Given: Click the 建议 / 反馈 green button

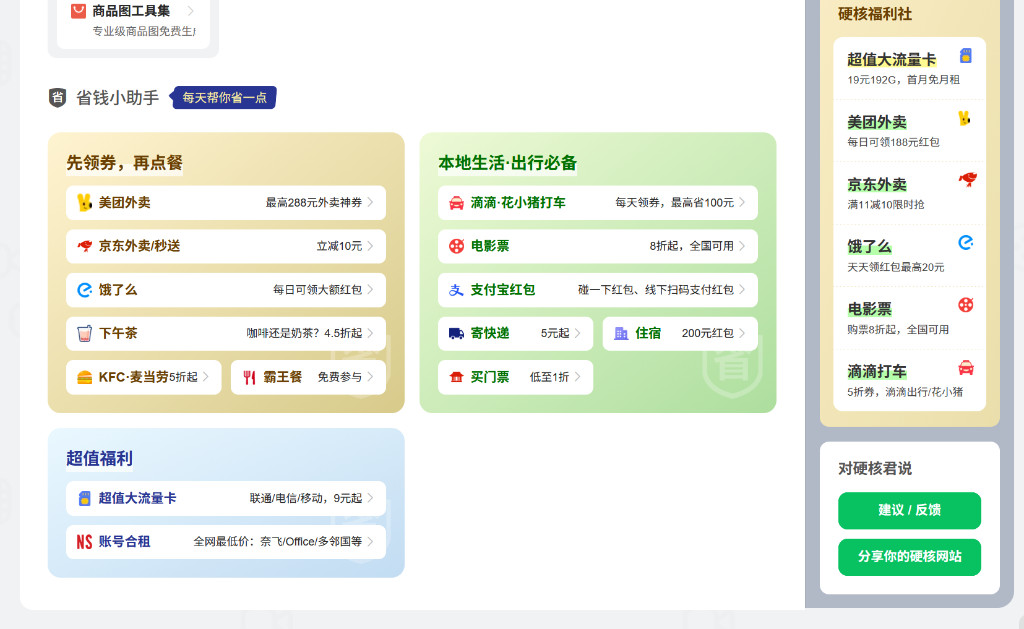Looking at the screenshot, I should pos(909,511).
